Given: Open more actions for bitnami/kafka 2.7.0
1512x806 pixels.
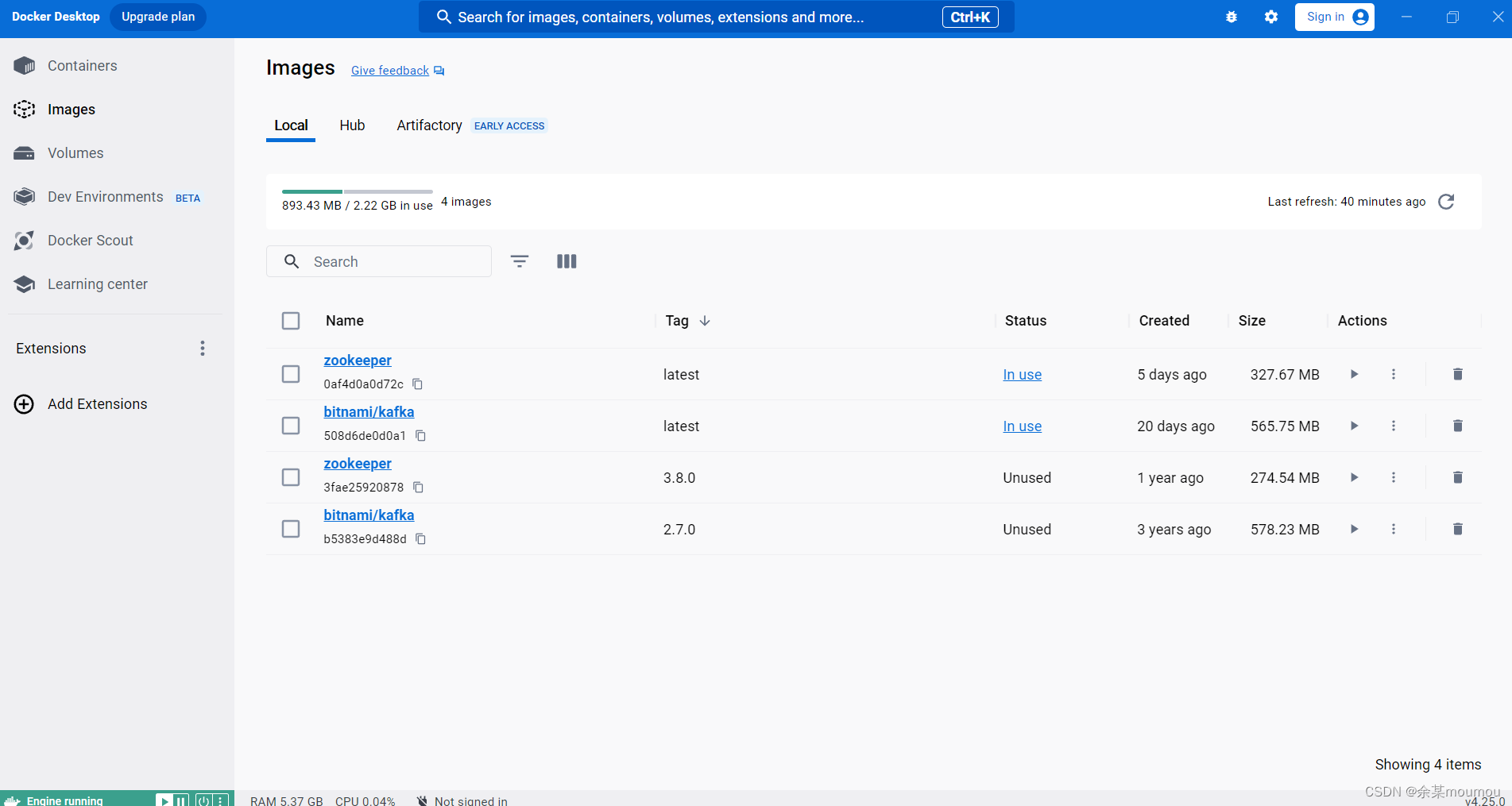Looking at the screenshot, I should pos(1394,529).
